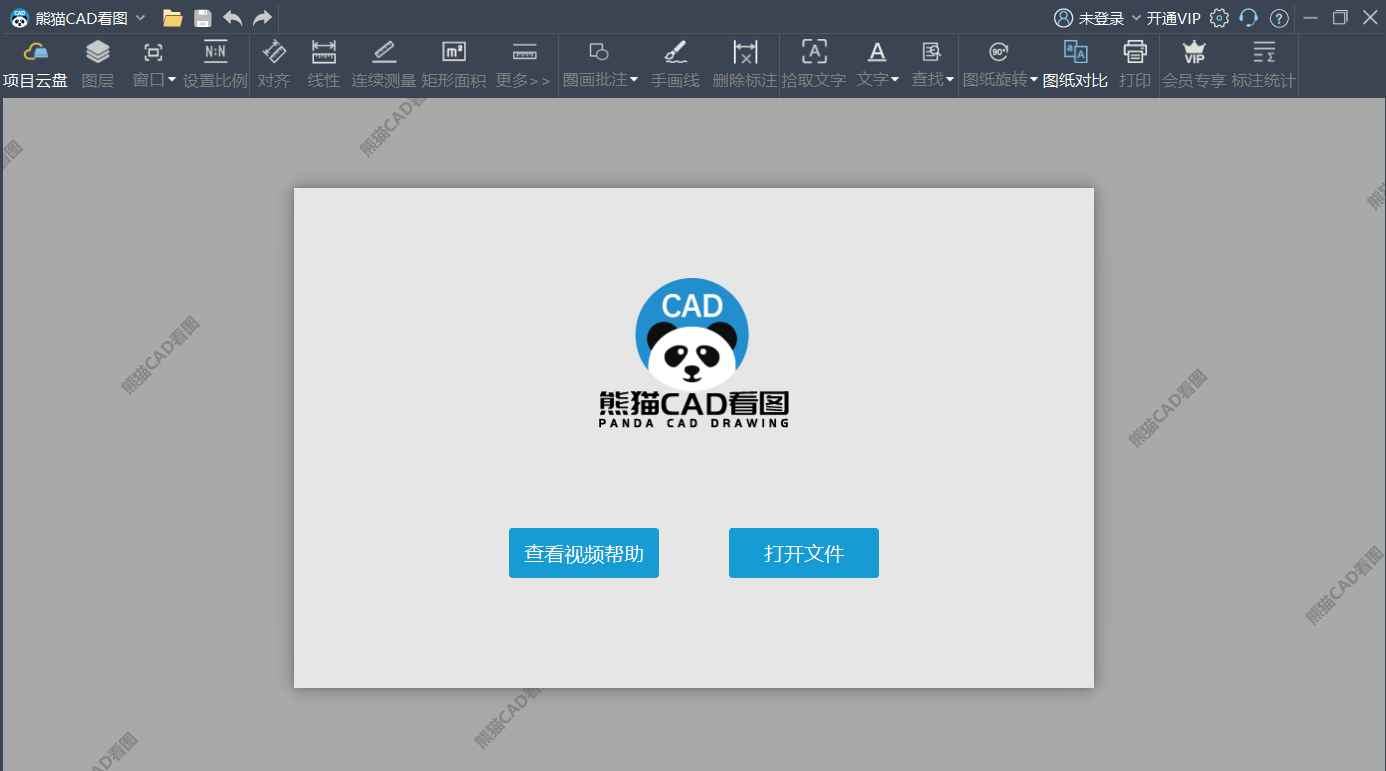
Task: Expand the 窗口 dropdown arrow
Action: [172, 80]
